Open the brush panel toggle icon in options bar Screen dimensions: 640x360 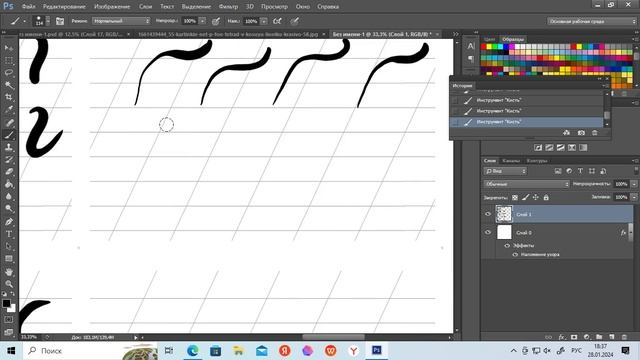pos(60,21)
